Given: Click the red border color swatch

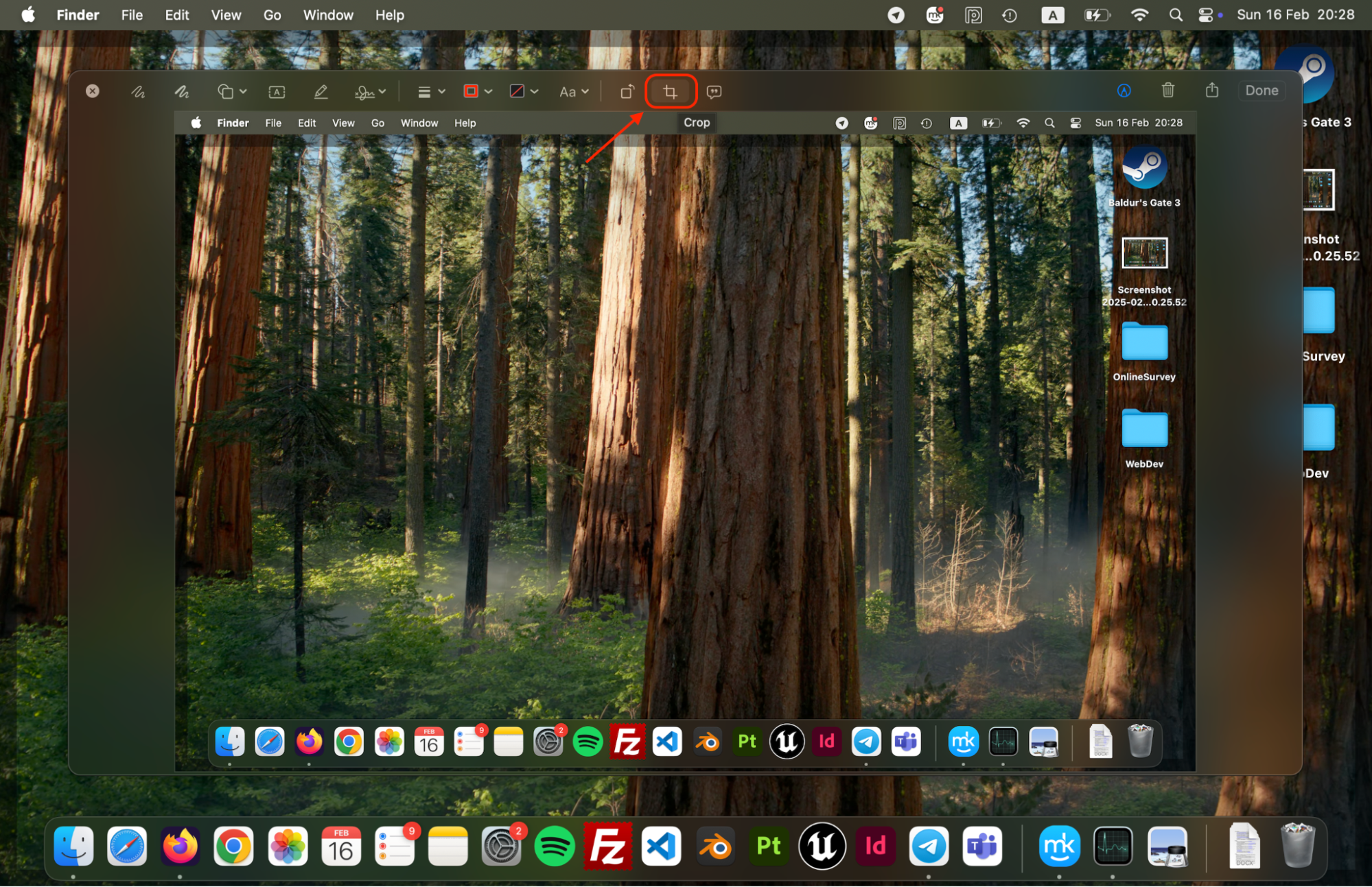Looking at the screenshot, I should (472, 91).
